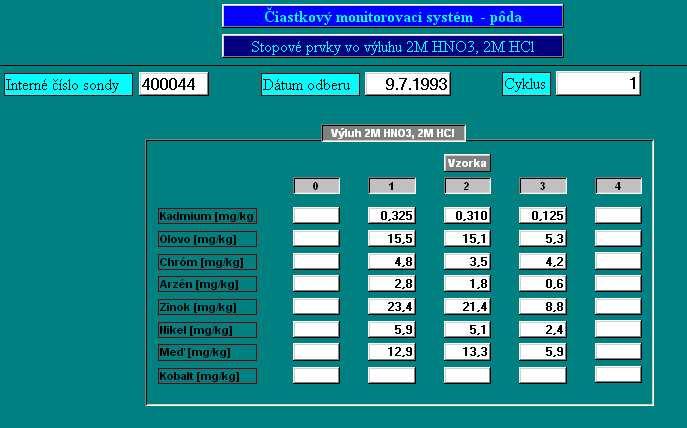Screen dimensions: 687x428
Task: Click Meď sample 3 field 5,9
Action: click(x=542, y=351)
